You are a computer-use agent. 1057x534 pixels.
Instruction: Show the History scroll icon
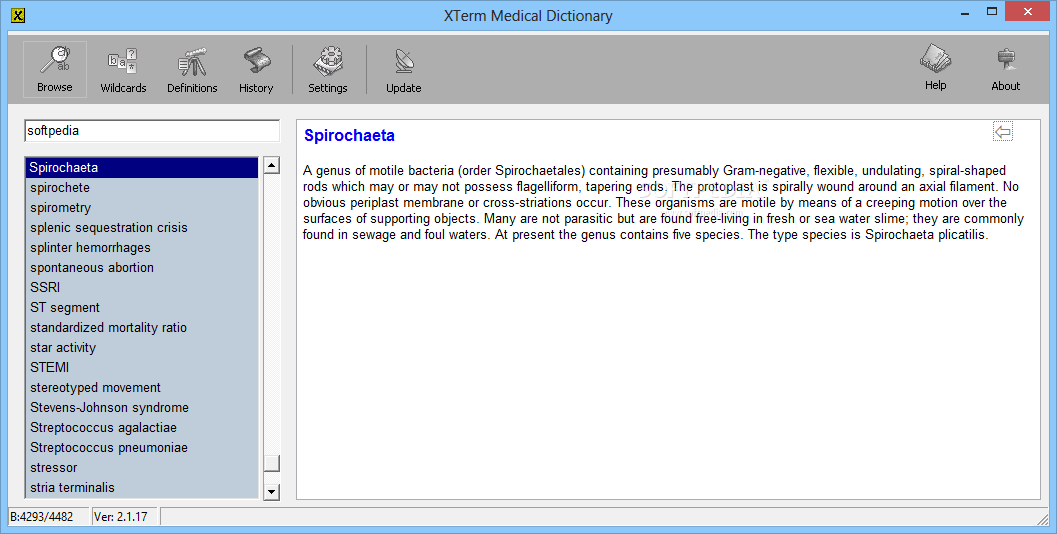(x=256, y=69)
